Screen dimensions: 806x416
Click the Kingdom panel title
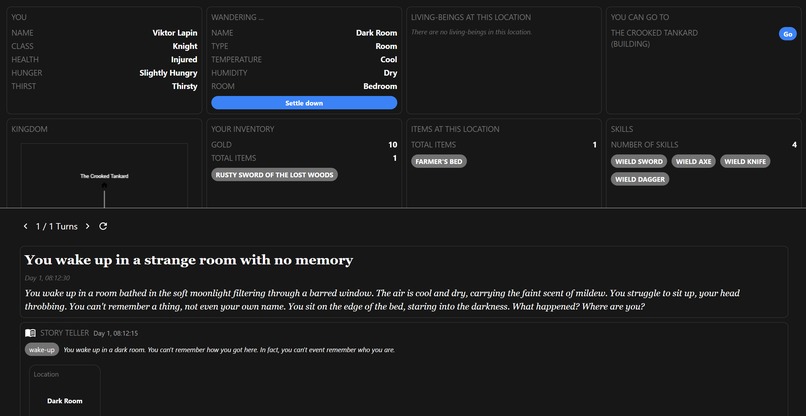(29, 129)
